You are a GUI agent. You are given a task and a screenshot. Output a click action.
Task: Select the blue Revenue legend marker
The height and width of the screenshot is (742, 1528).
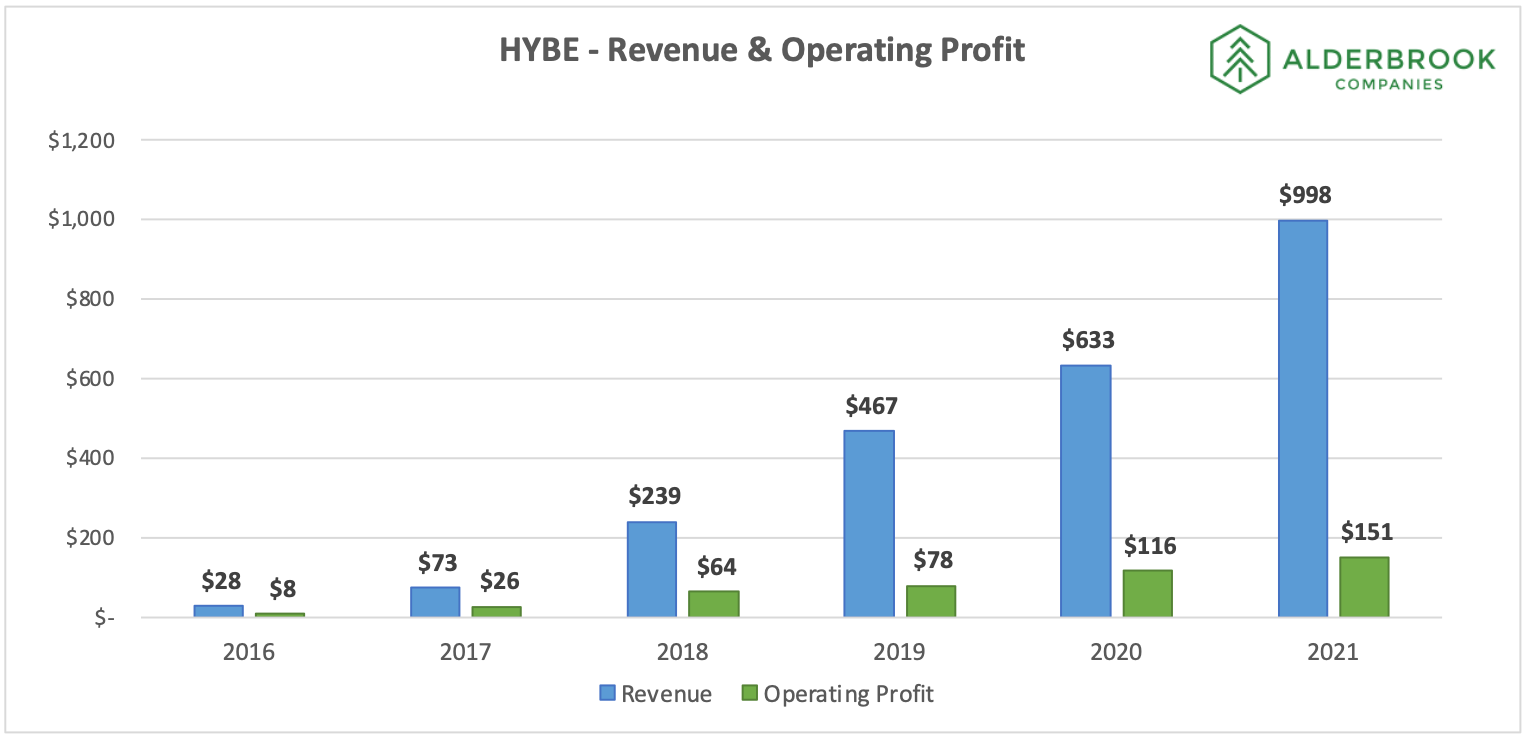(x=606, y=693)
